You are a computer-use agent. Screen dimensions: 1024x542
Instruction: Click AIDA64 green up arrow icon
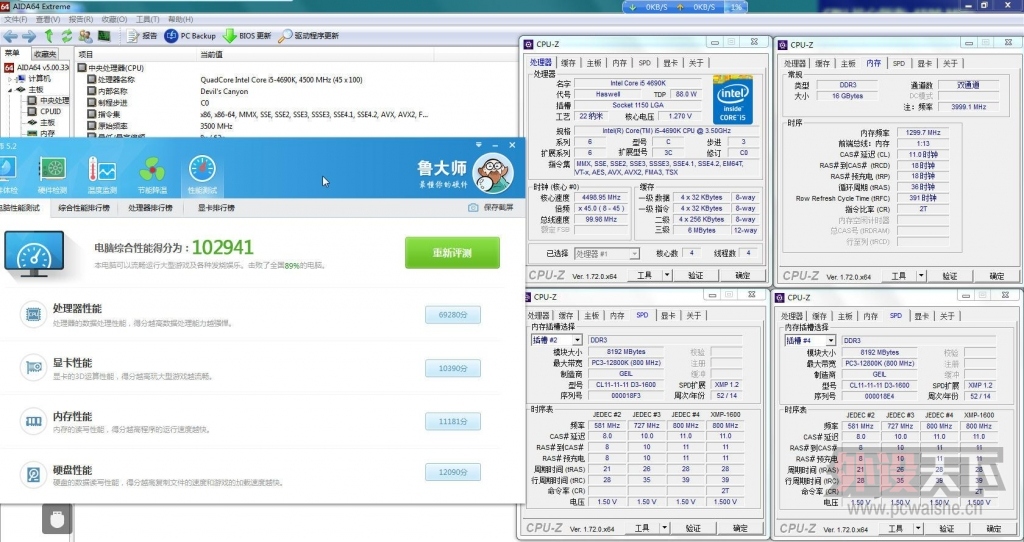coord(49,36)
